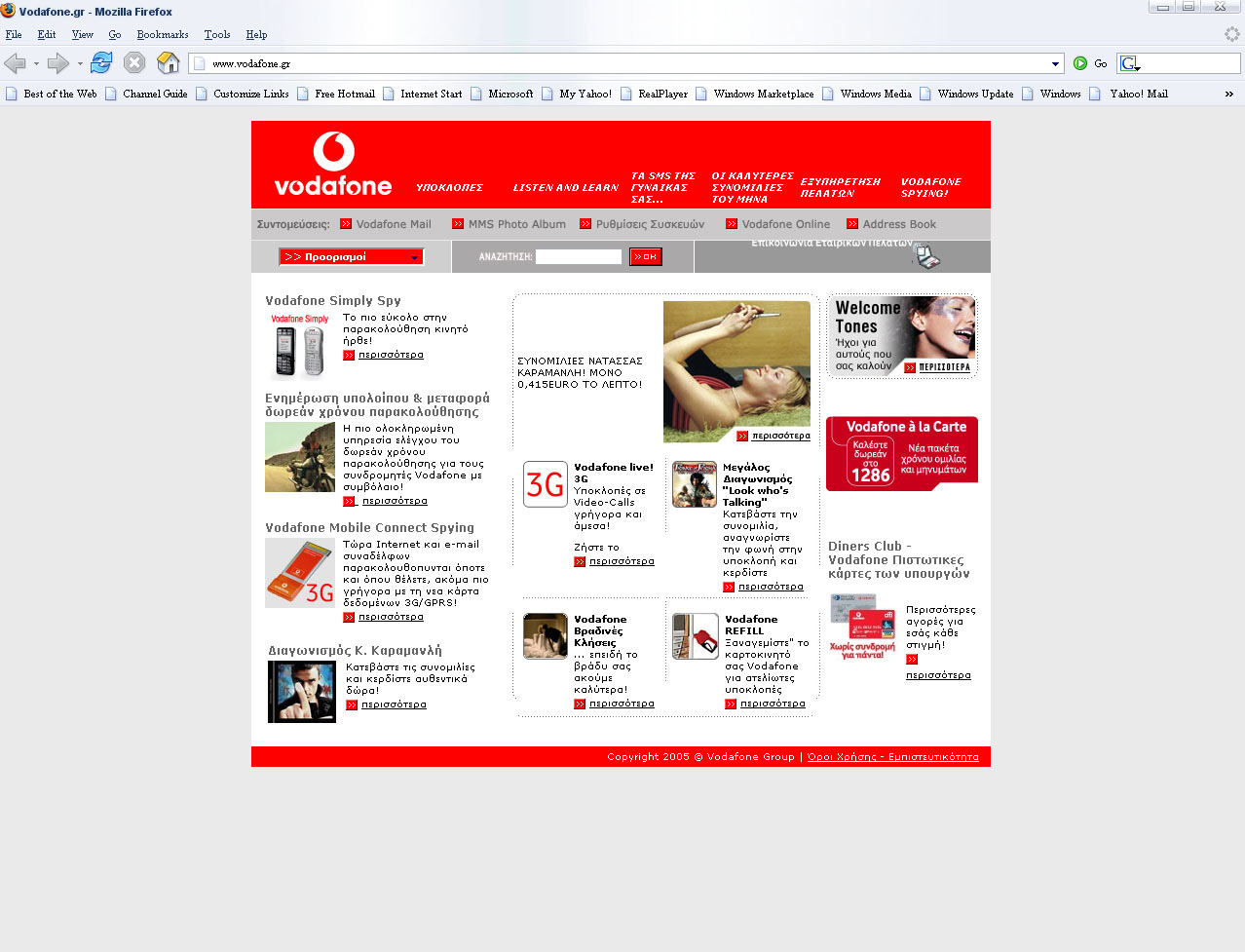Viewport: 1245px width, 952px height.
Task: Click the corporate customers laptop icon
Action: click(x=926, y=256)
